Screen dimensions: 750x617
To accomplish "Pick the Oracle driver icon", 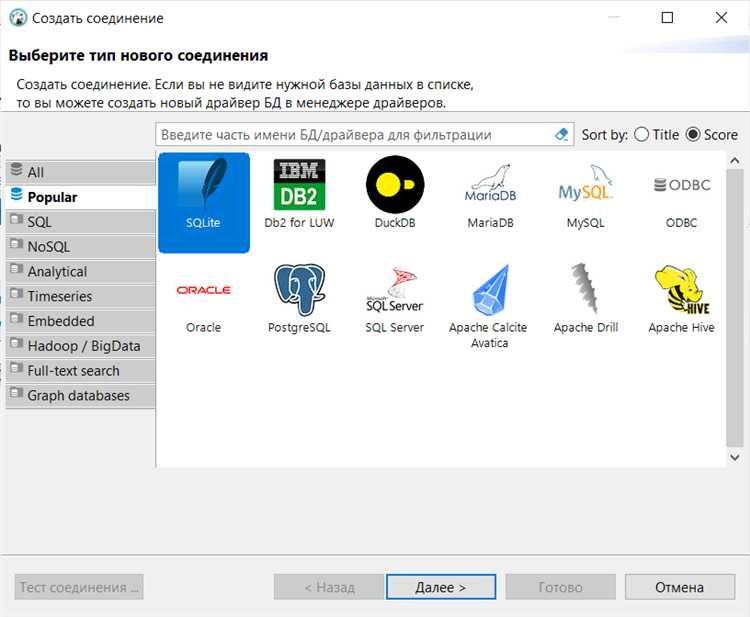I will pyautogui.click(x=203, y=290).
